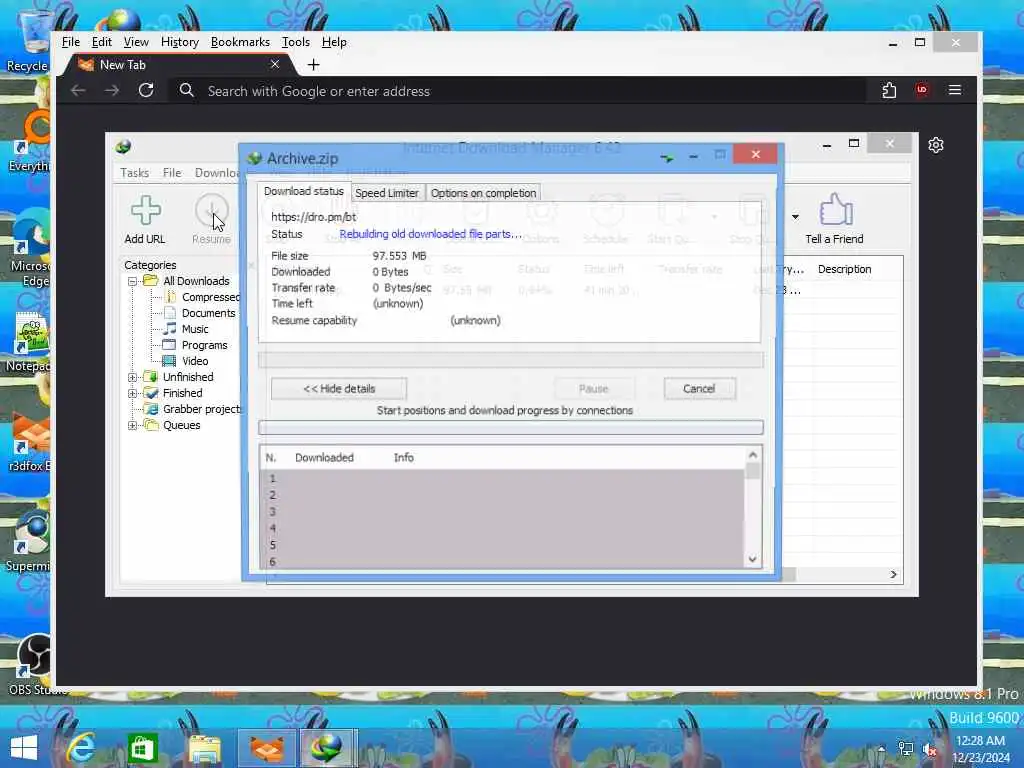Click the browser back arrow
This screenshot has width=1024, height=768.
(x=78, y=90)
